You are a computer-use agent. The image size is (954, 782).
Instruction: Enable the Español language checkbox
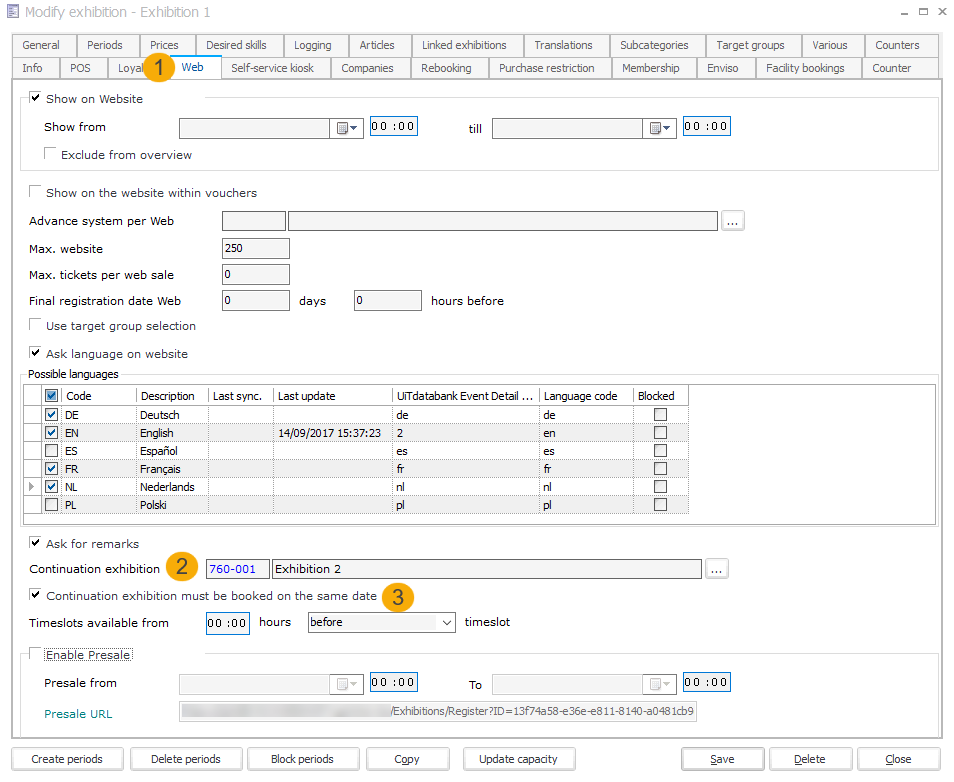[x=51, y=451]
